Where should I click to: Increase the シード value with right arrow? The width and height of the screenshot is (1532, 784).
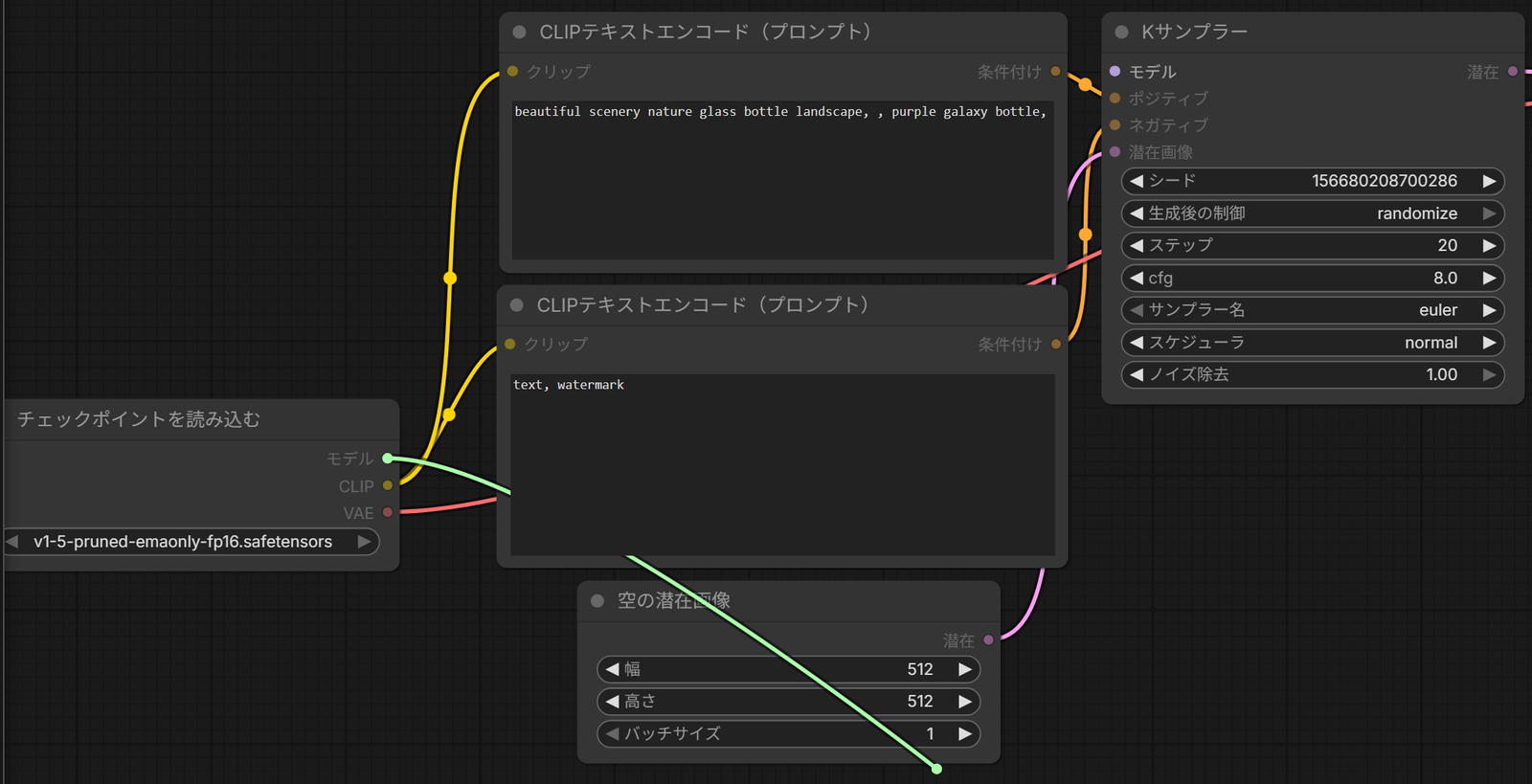coord(1489,181)
